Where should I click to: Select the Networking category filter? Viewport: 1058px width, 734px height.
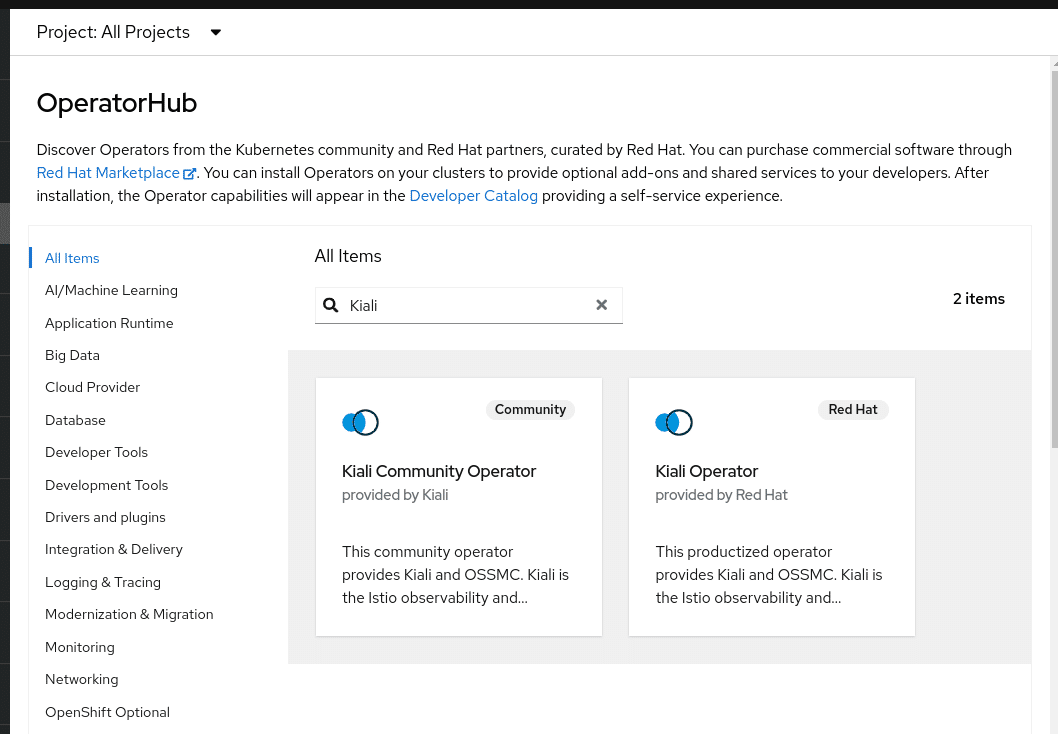click(x=81, y=679)
